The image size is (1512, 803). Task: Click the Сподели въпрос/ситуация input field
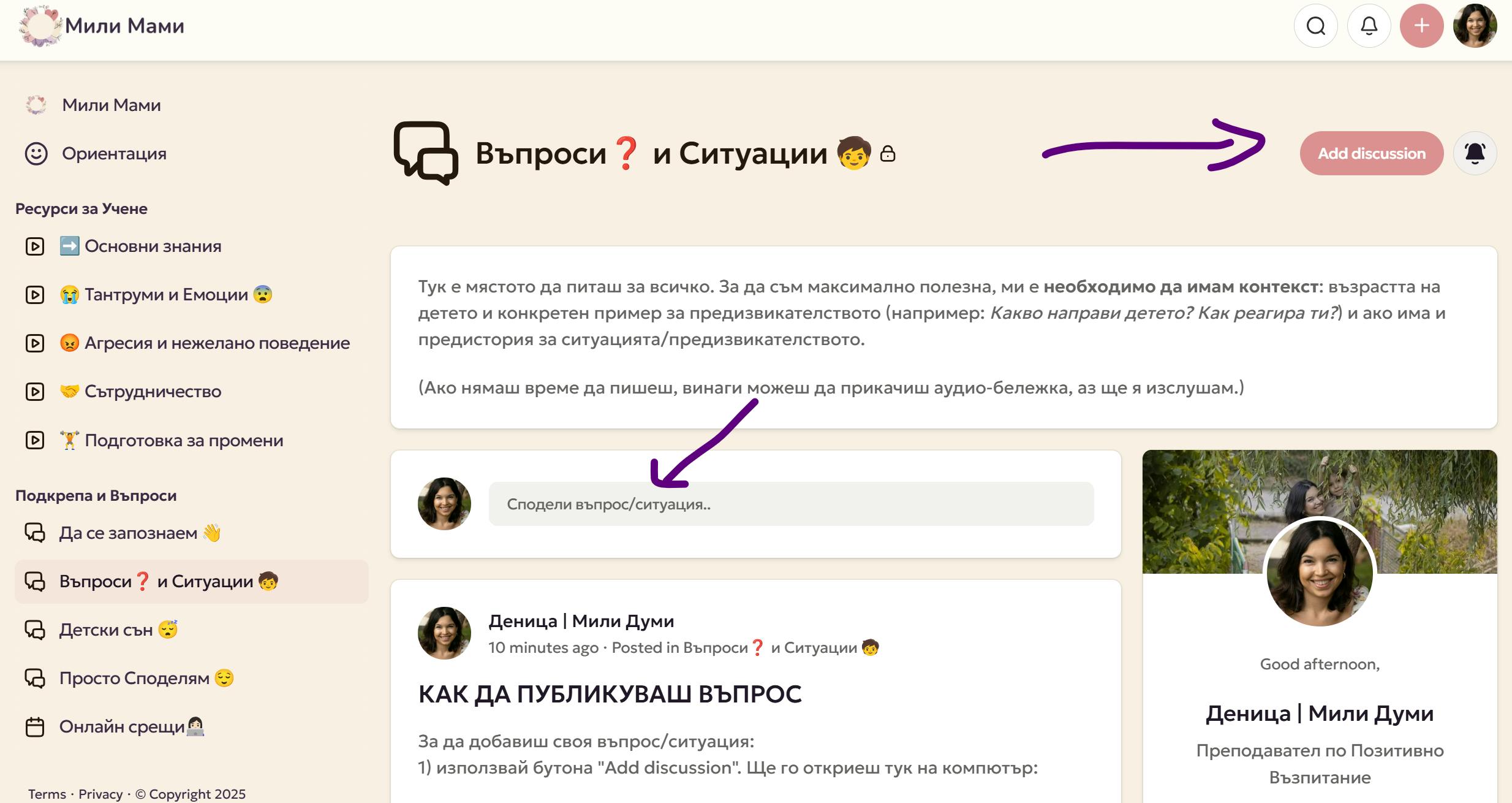[790, 504]
